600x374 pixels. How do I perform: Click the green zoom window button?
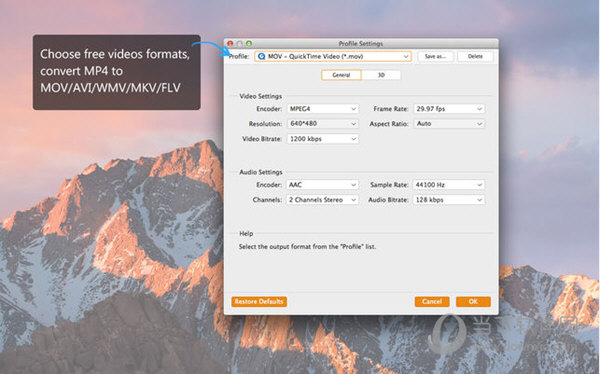(249, 44)
